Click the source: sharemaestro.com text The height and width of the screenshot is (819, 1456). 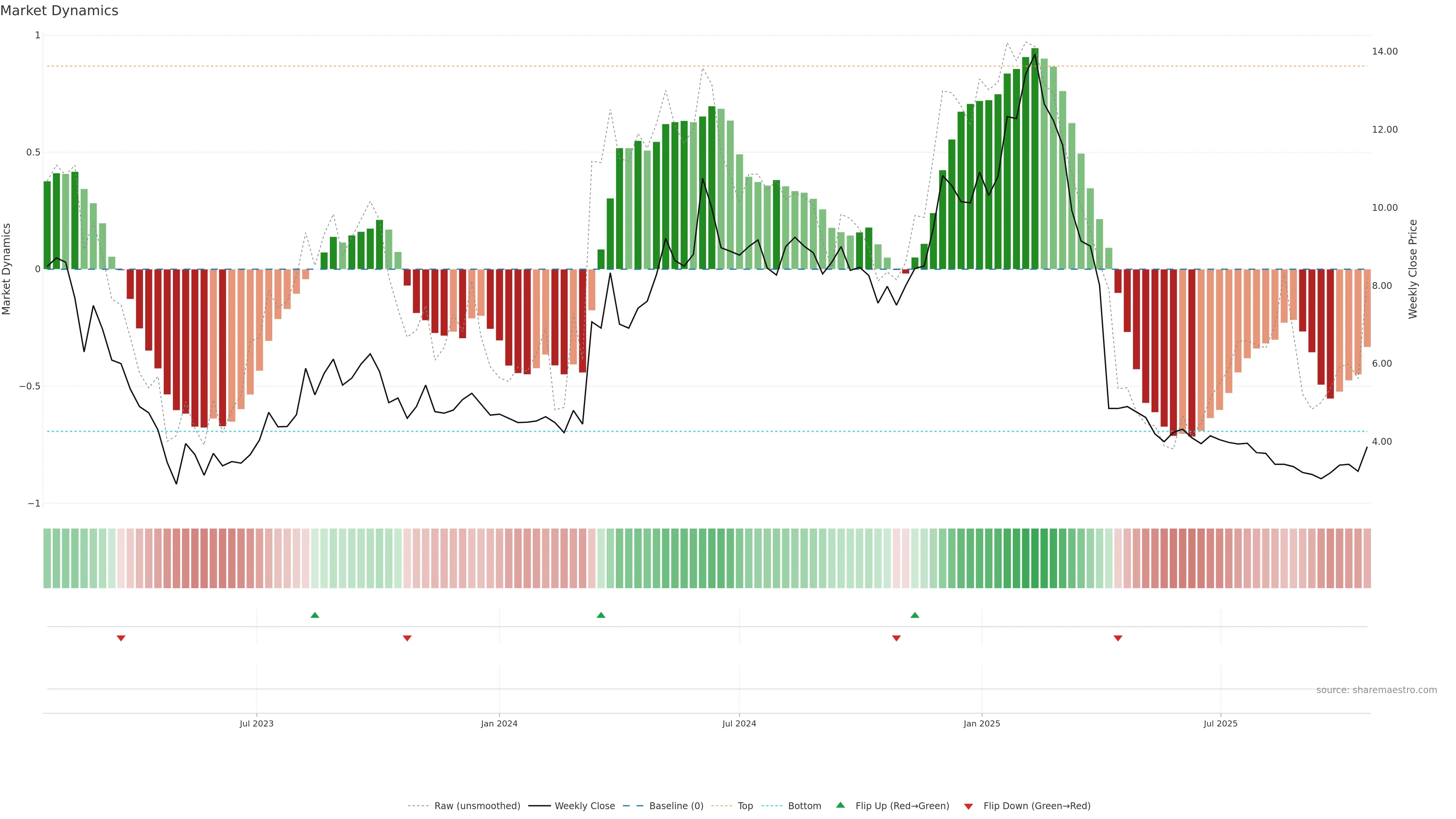click(1376, 690)
